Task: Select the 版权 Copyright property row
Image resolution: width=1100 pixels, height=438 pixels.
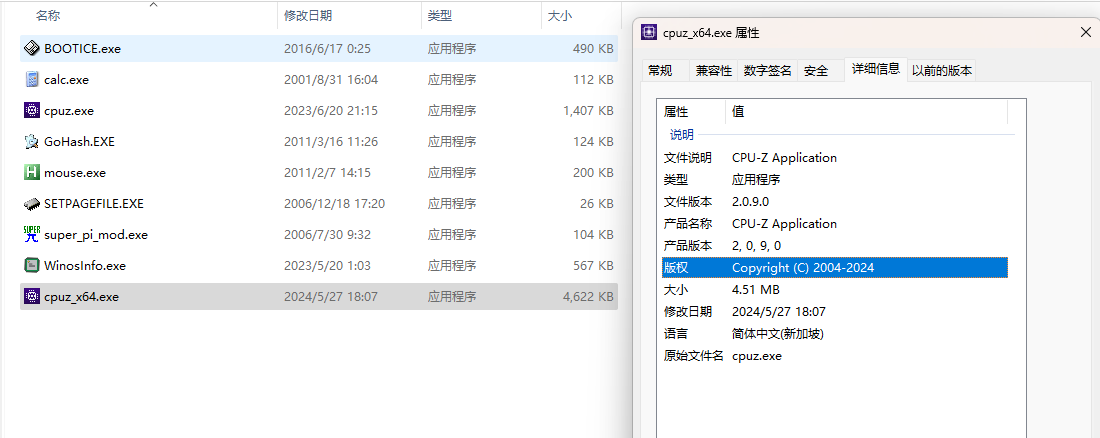Action: [x=834, y=268]
